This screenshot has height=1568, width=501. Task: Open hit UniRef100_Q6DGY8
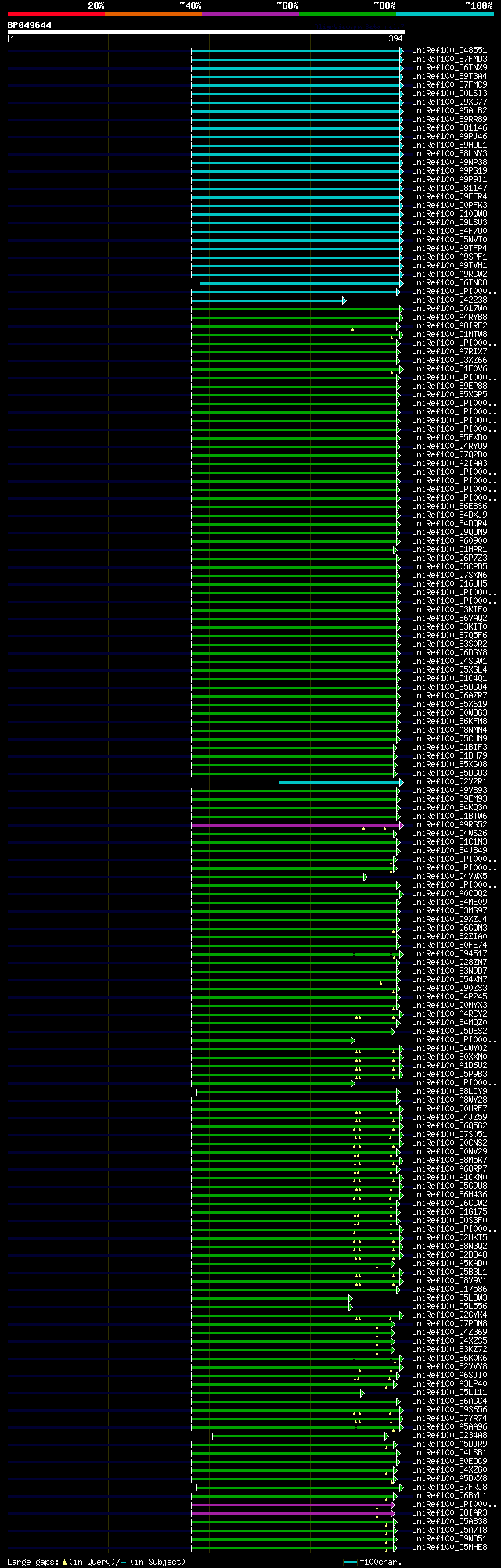click(x=449, y=652)
